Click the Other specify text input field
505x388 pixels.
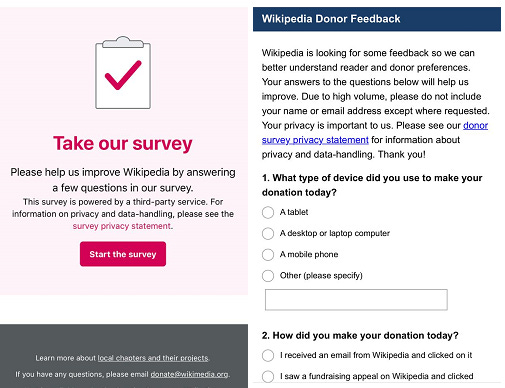click(x=356, y=300)
